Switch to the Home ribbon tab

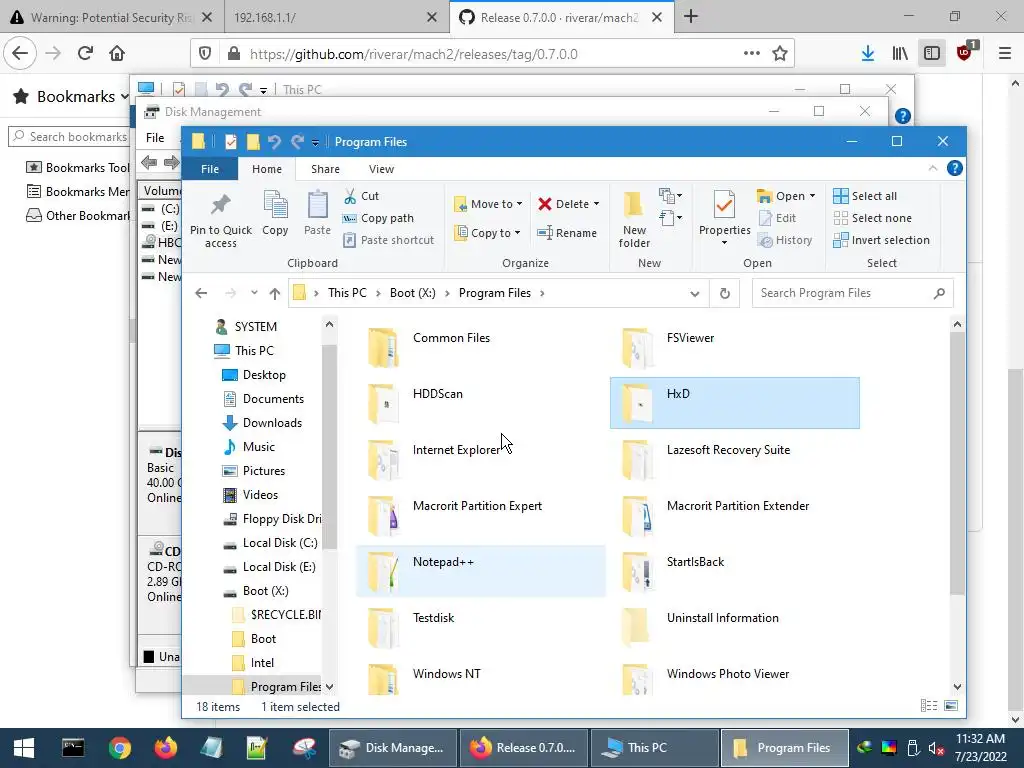[266, 168]
